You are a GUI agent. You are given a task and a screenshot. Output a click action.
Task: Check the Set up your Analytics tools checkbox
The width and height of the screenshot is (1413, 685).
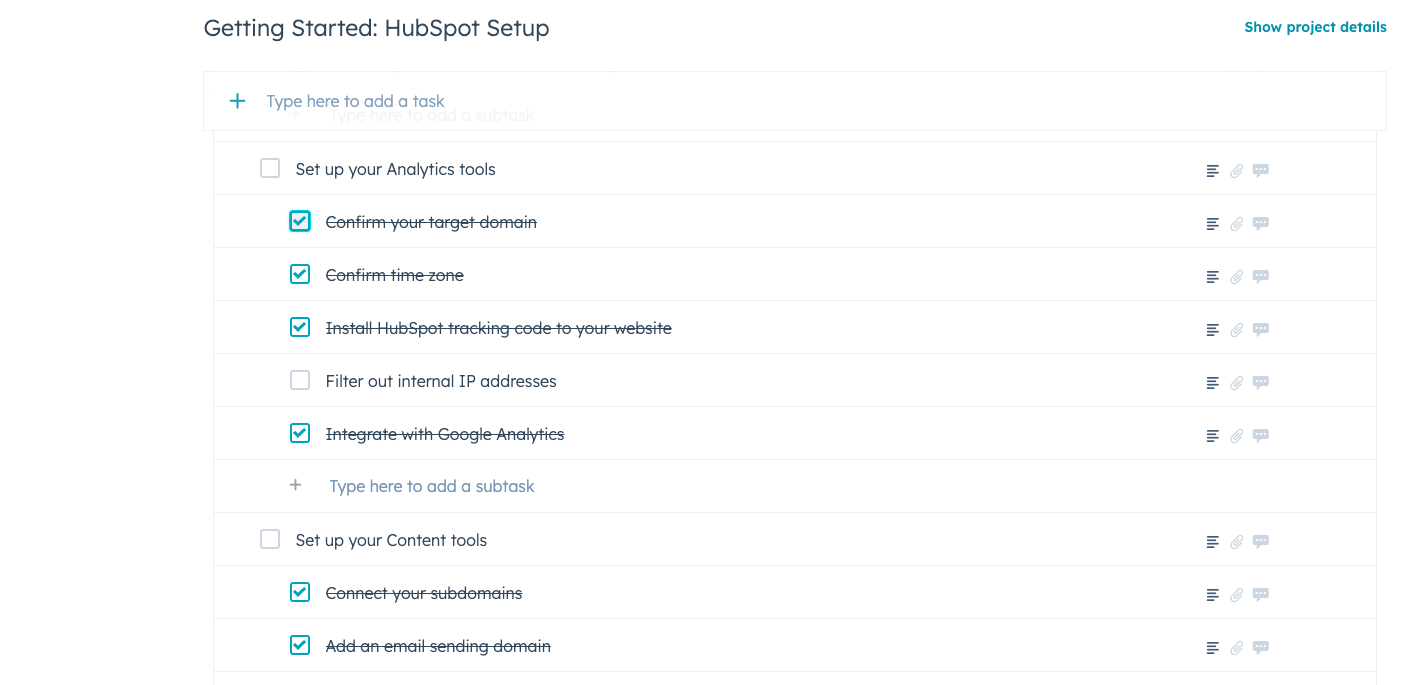click(x=270, y=168)
